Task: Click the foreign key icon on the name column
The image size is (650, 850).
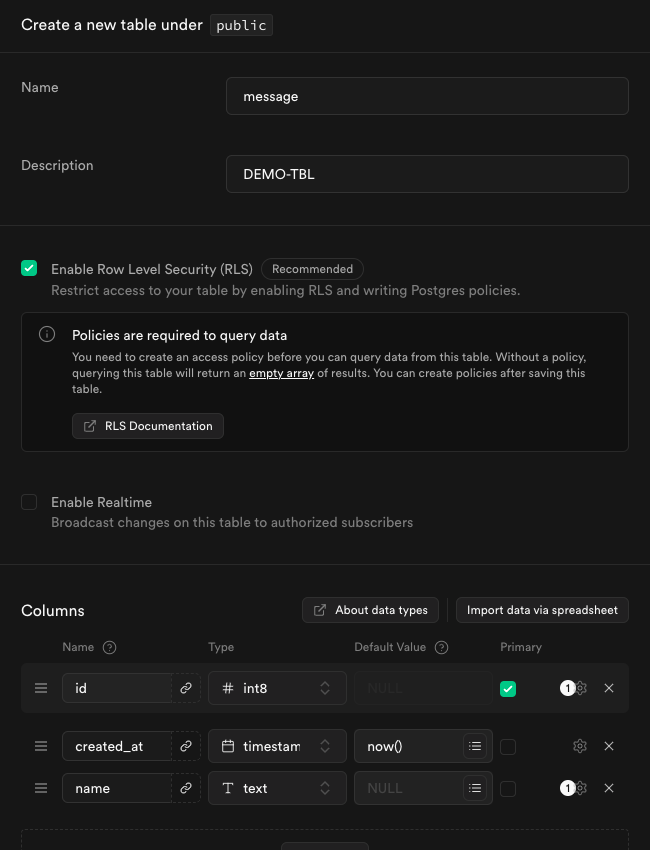Action: pos(186,788)
